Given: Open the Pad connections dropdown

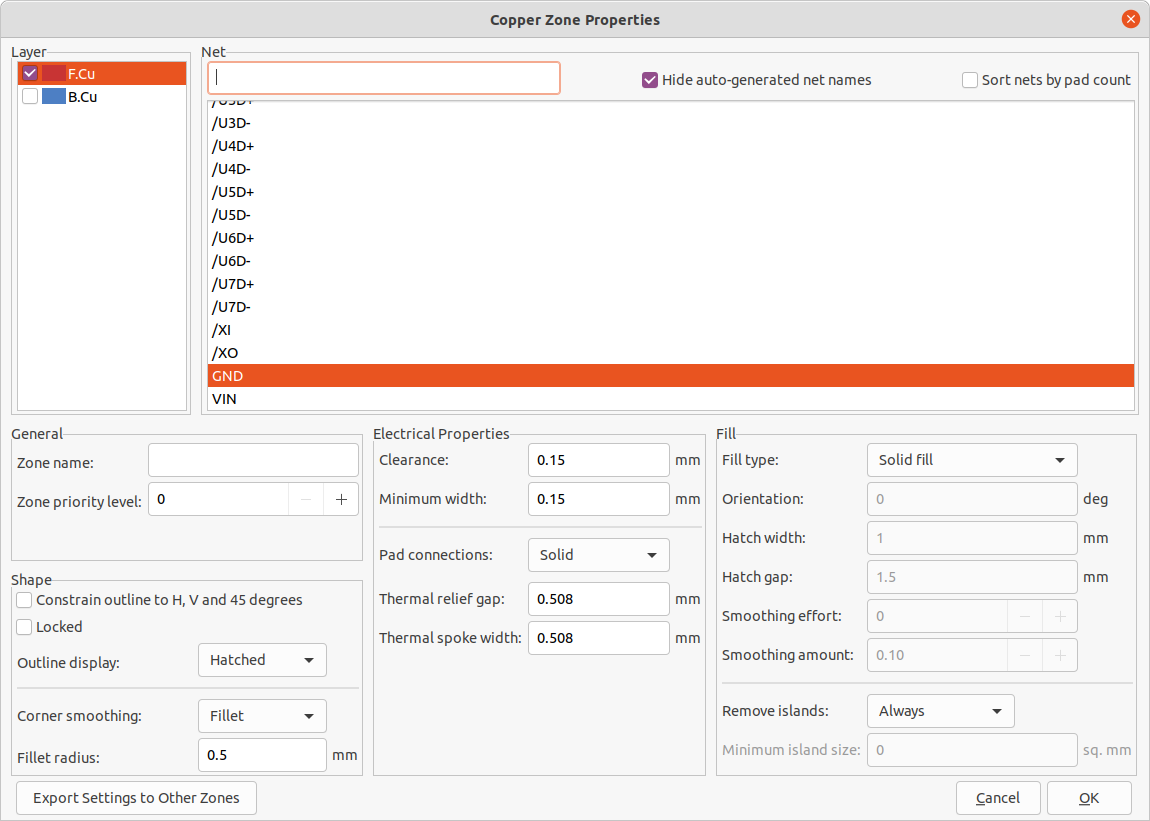Looking at the screenshot, I should point(598,555).
